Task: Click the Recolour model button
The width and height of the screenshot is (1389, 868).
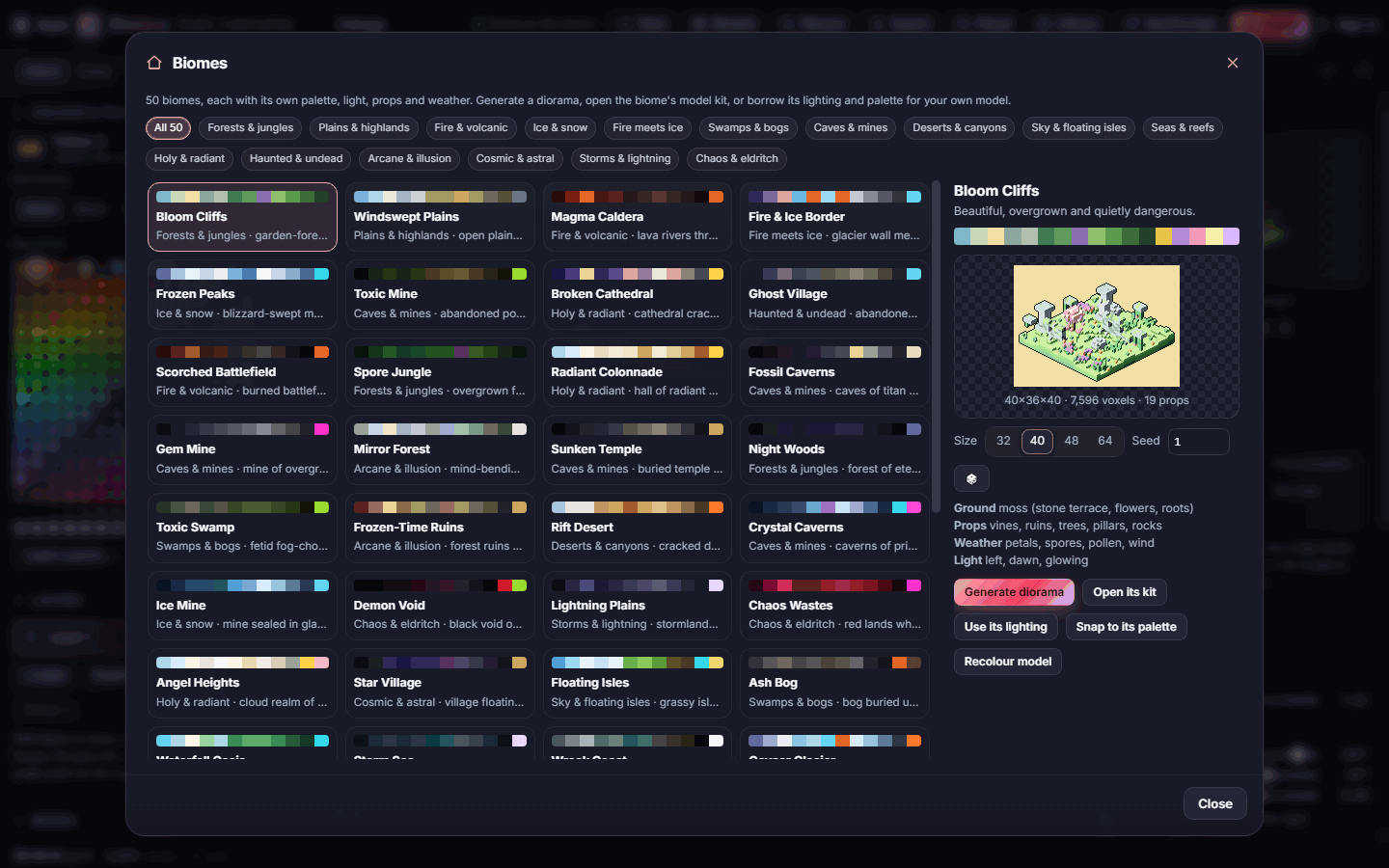Action: click(x=1007, y=662)
